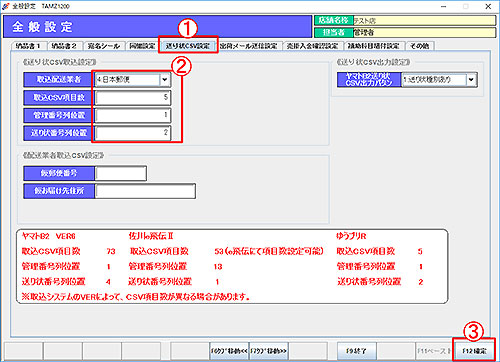Click the 仮郵便番号 blue label
Image resolution: width=500 pixels, height=362 pixels.
(59, 173)
